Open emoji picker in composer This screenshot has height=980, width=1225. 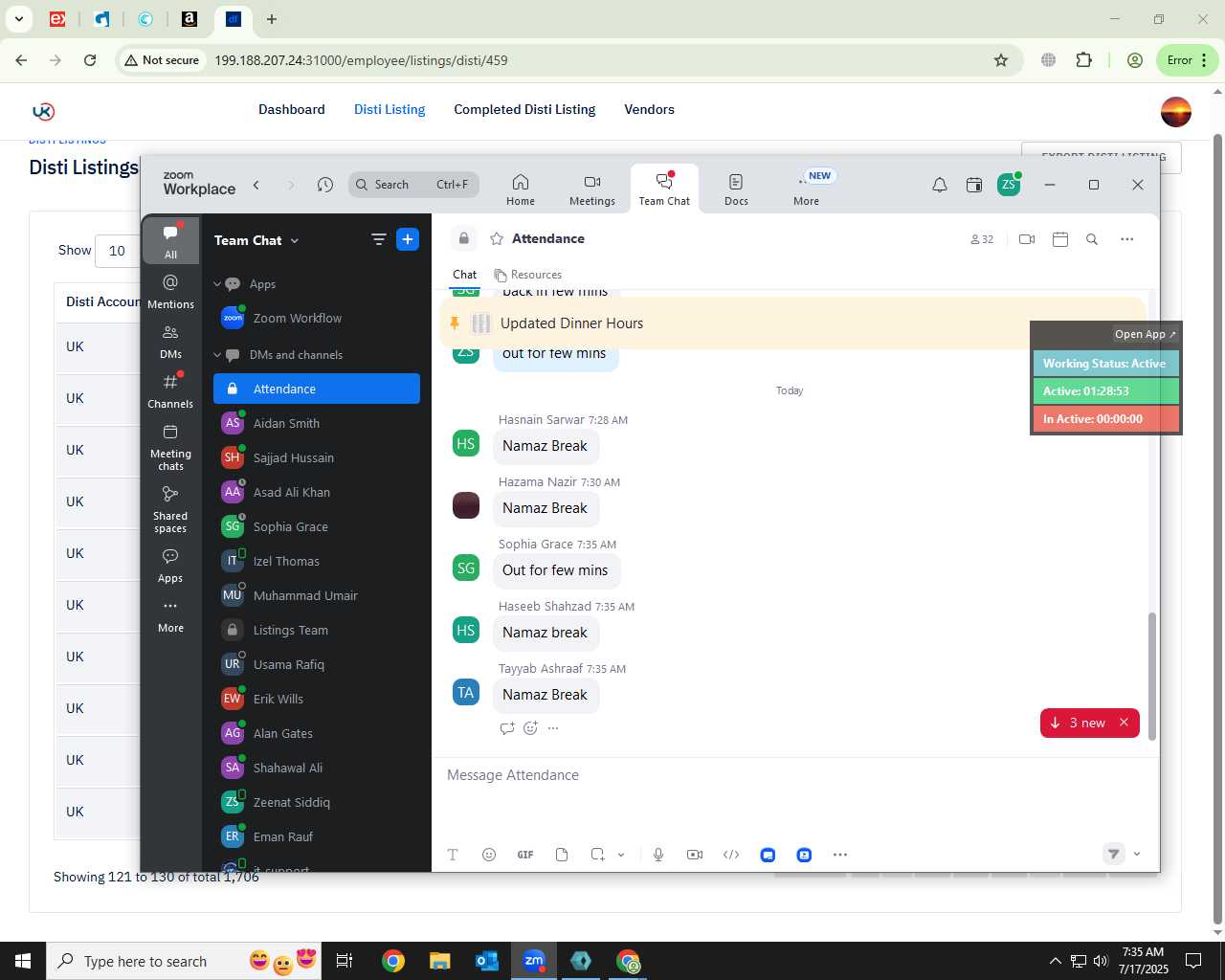point(489,855)
